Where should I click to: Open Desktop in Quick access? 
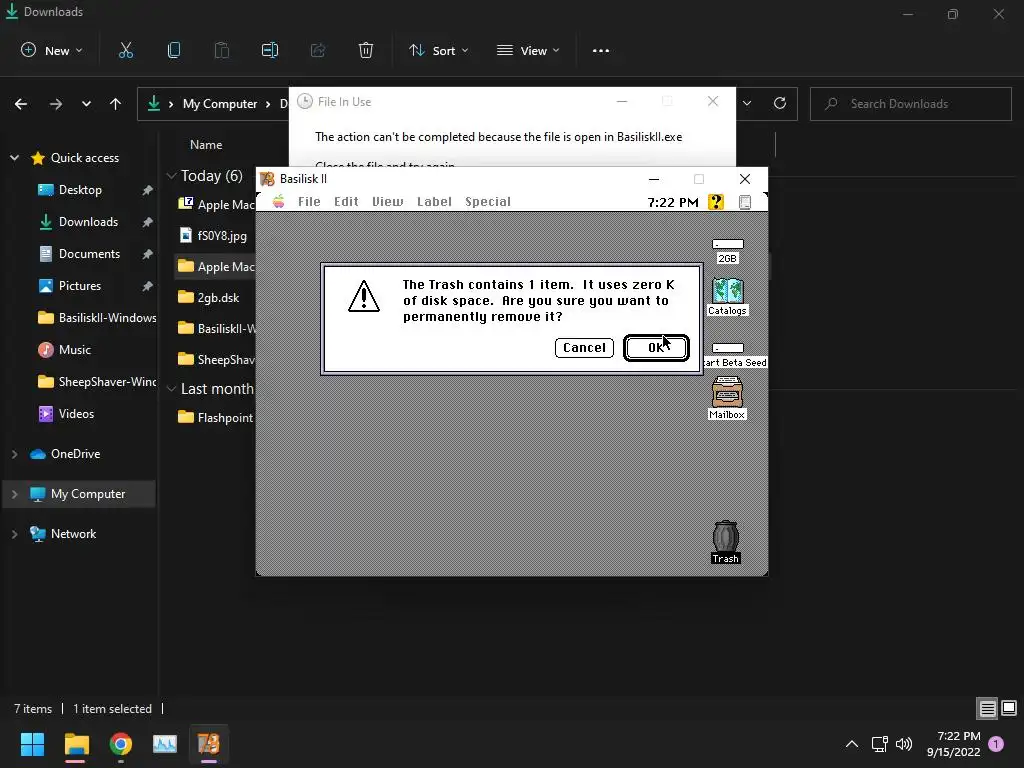pos(80,190)
